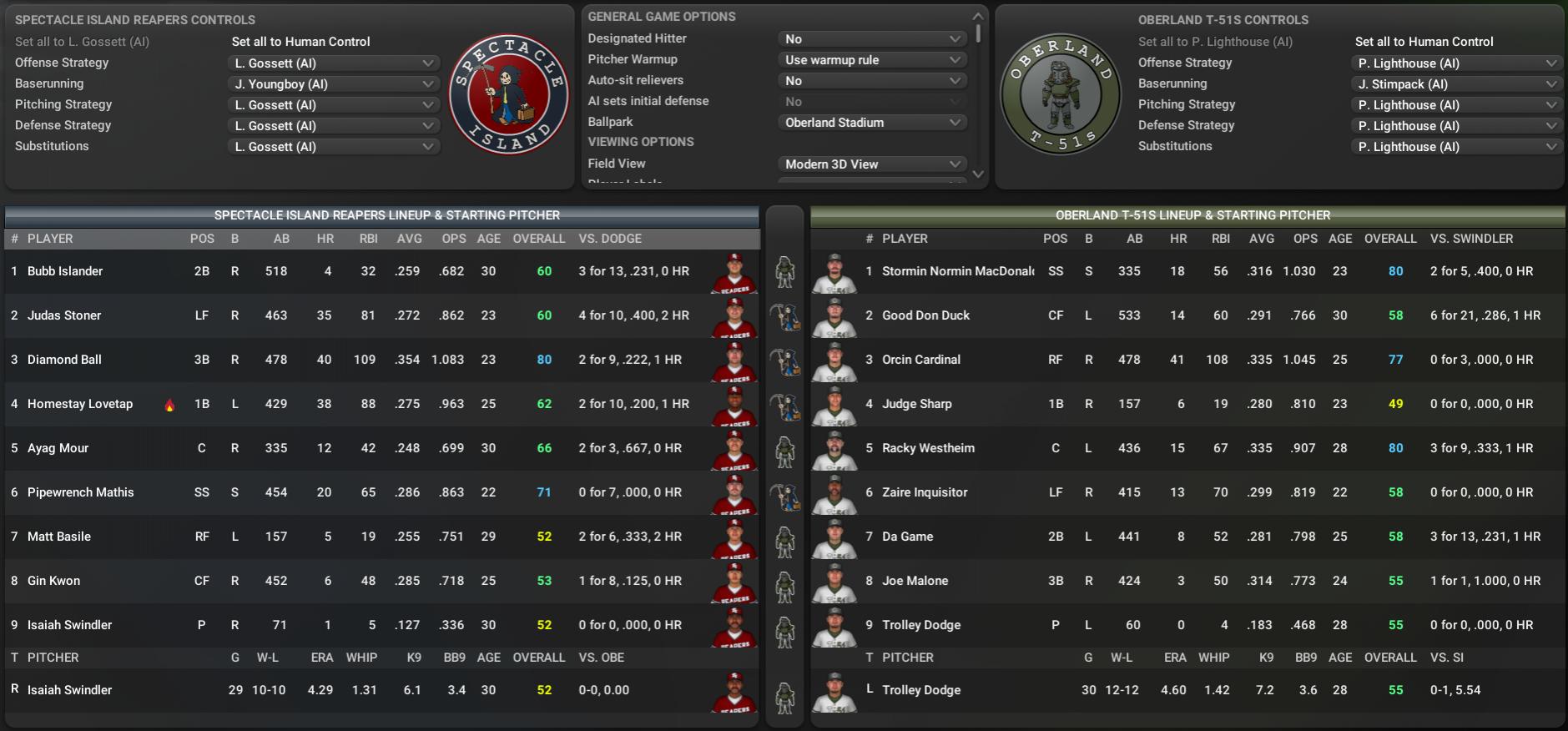This screenshot has height=731, width=1568.
Task: Sort Reapers lineup by OPS column header
Action: coord(454,239)
